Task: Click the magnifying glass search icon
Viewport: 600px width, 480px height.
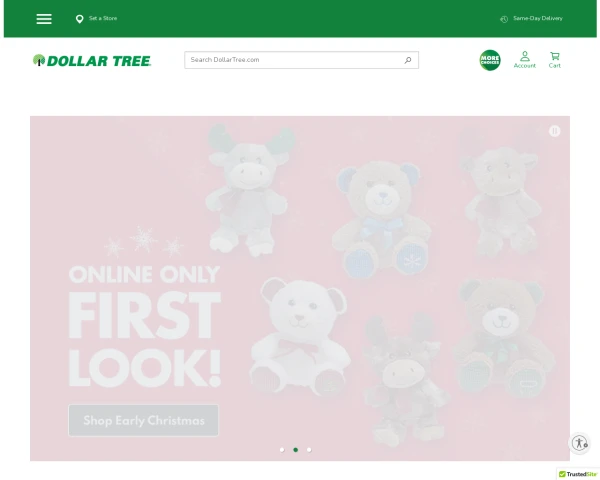Action: tap(408, 60)
